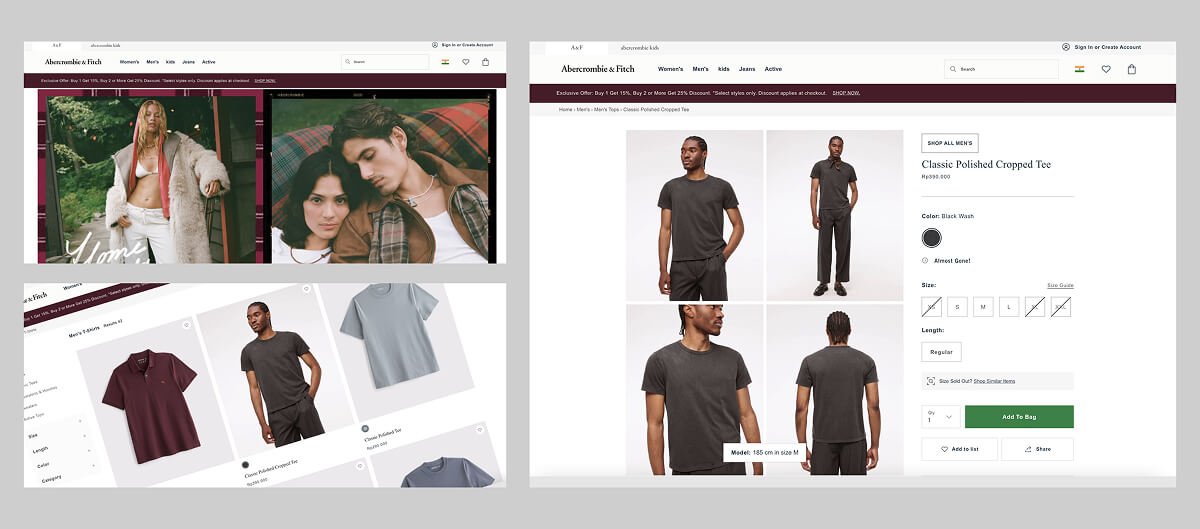
Task: Click the Add to list button
Action: tap(959, 449)
